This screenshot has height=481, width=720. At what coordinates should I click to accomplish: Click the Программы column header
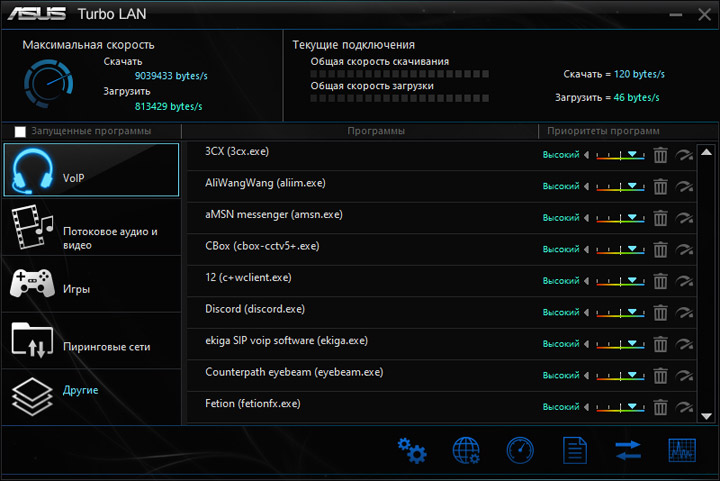click(376, 131)
